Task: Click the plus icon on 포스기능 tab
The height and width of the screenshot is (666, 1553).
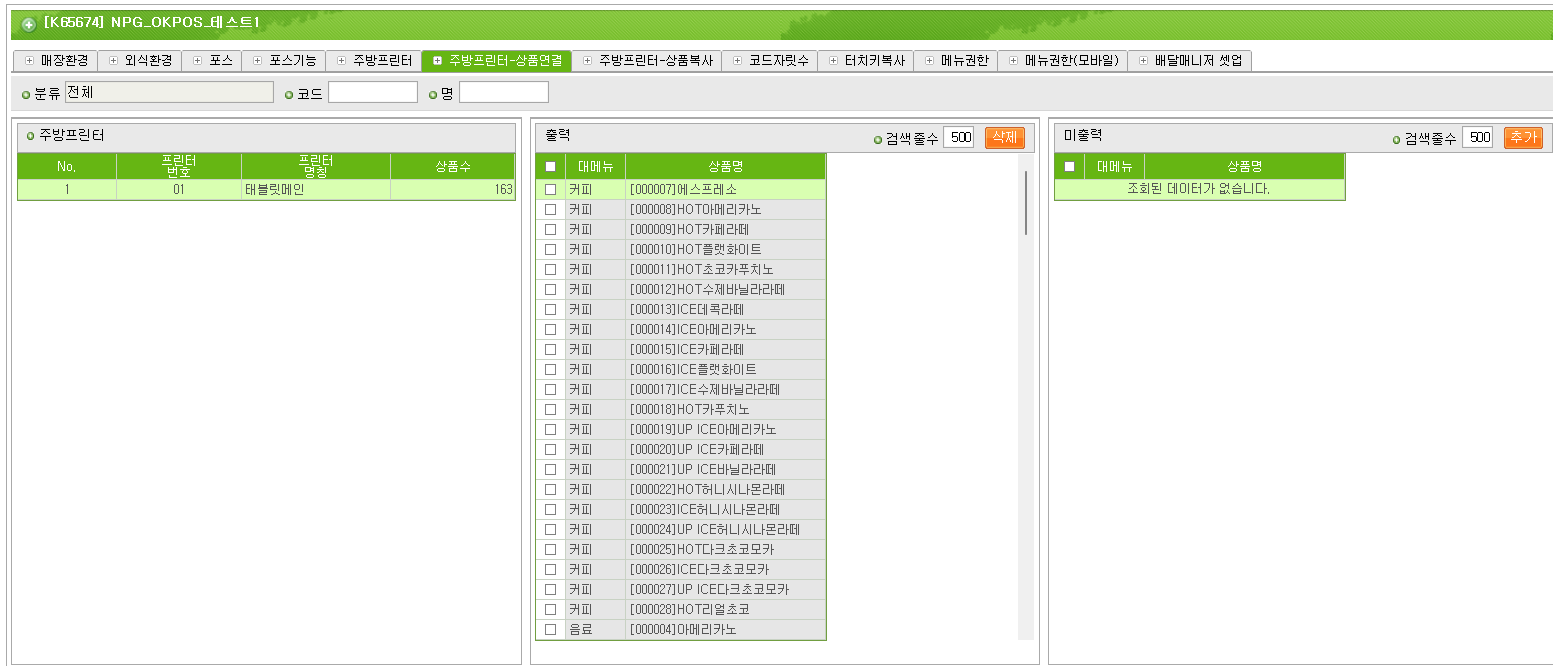Action: [258, 61]
